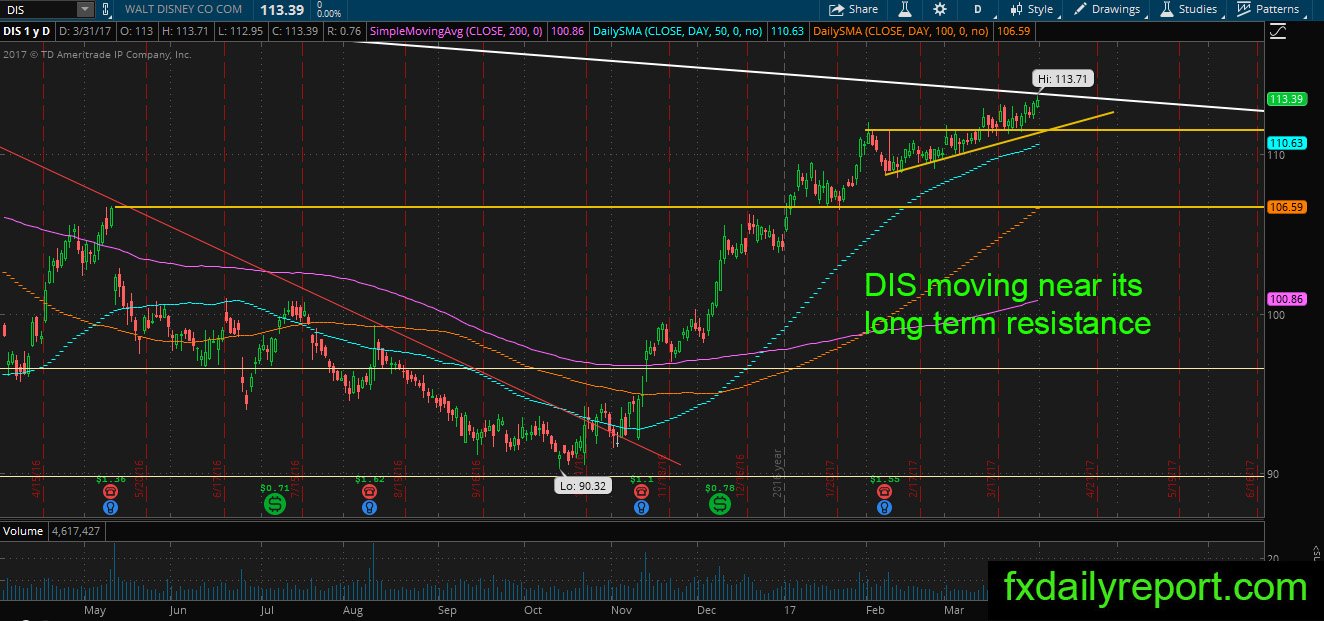The height and width of the screenshot is (621, 1324).
Task: Click the $1.55 earnings phone icon
Action: pyautogui.click(x=884, y=492)
